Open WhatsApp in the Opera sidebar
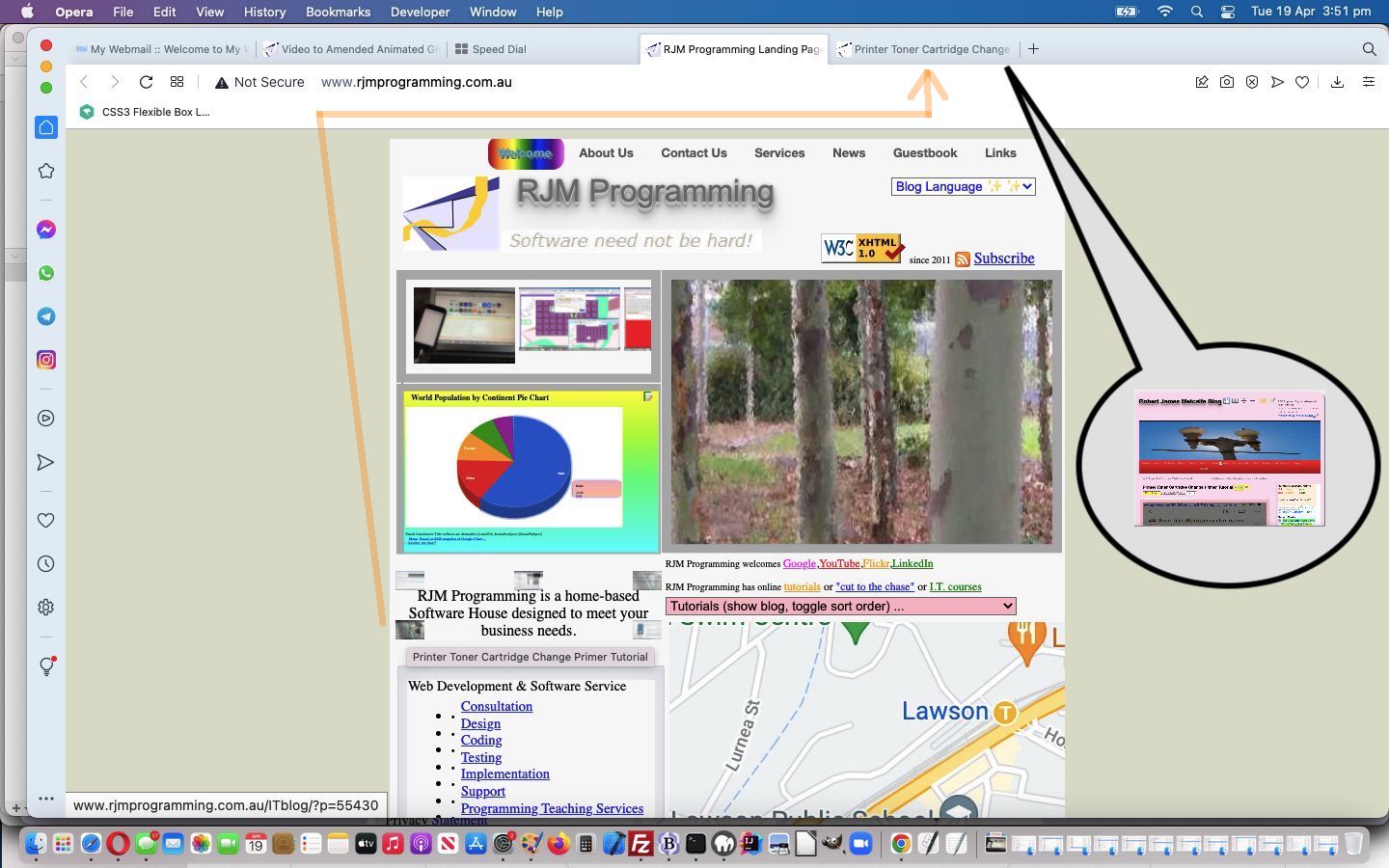 [45, 273]
